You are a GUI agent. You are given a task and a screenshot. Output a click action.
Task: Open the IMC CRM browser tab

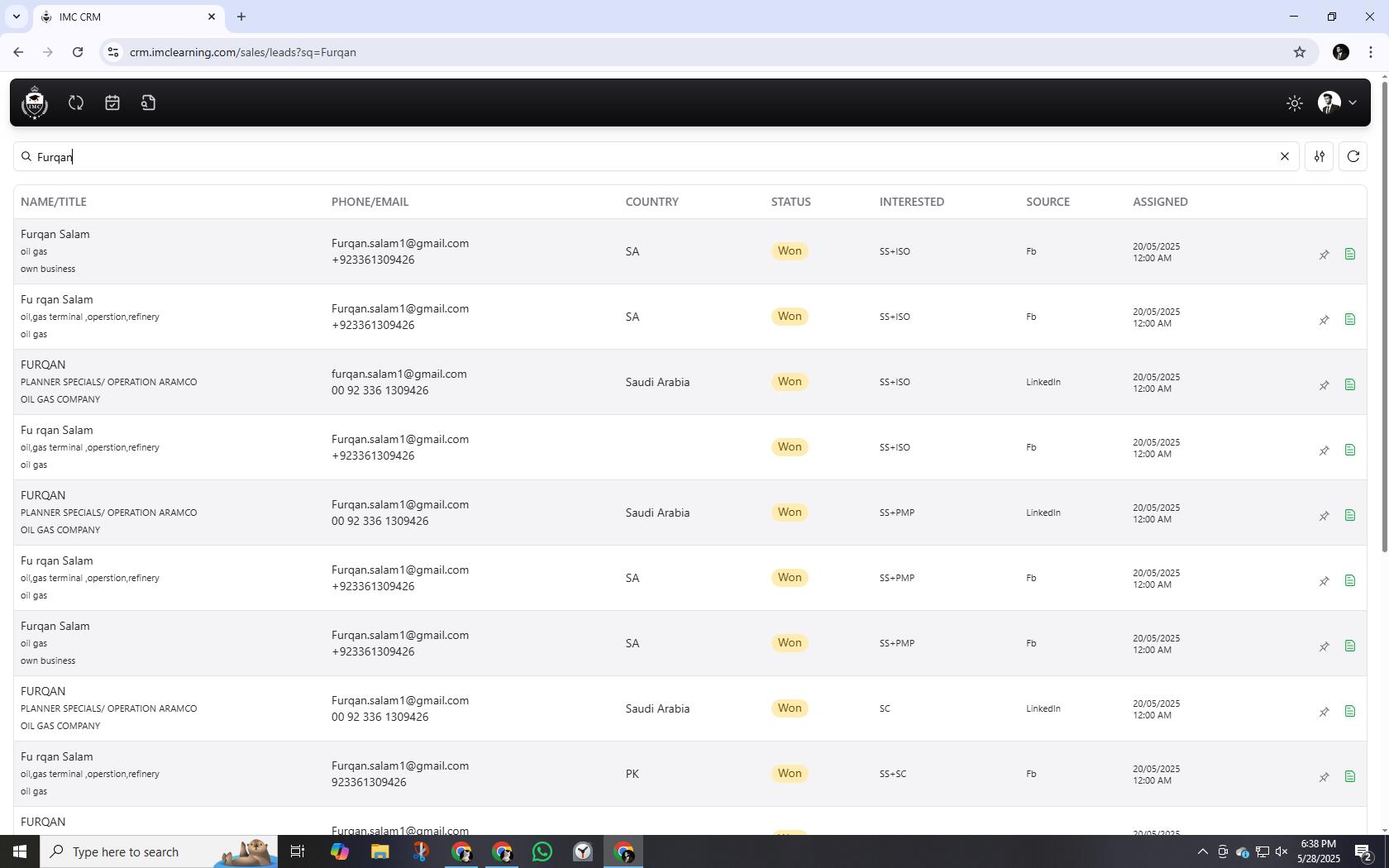click(128, 17)
